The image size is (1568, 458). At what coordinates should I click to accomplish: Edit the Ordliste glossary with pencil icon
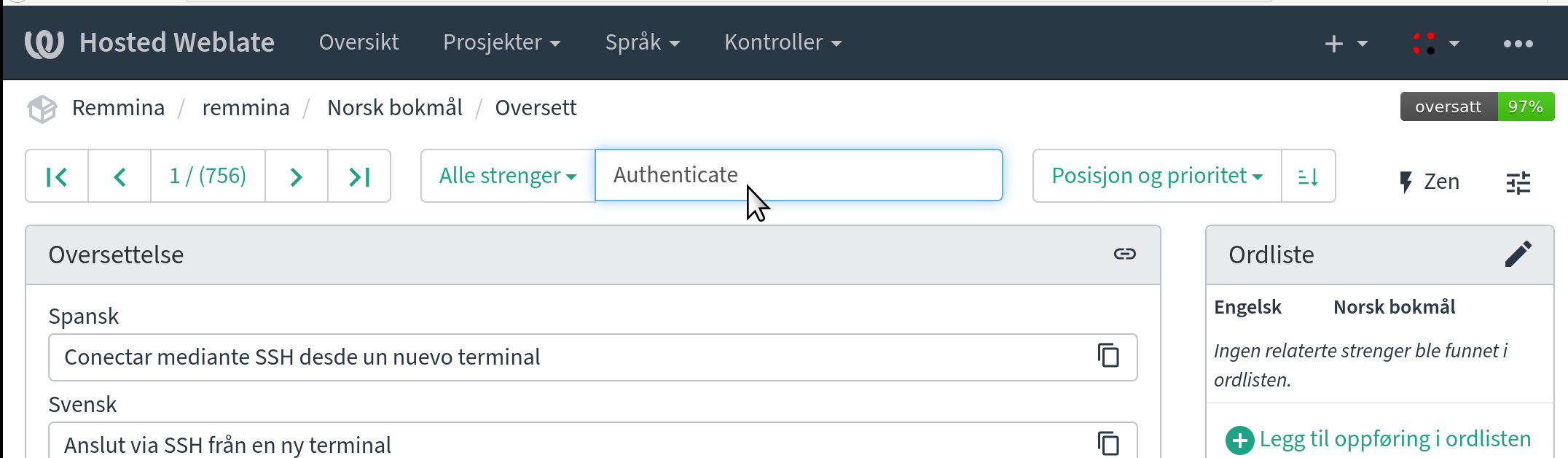point(1518,254)
